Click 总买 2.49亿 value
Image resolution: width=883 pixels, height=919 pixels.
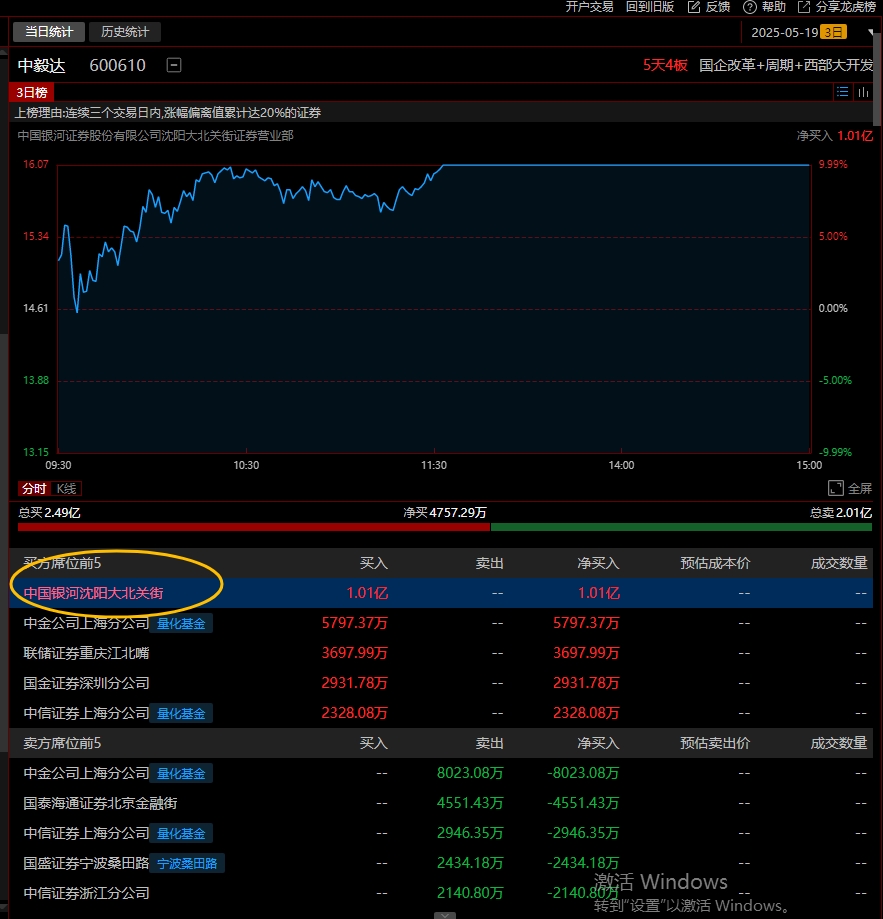[x=49, y=513]
